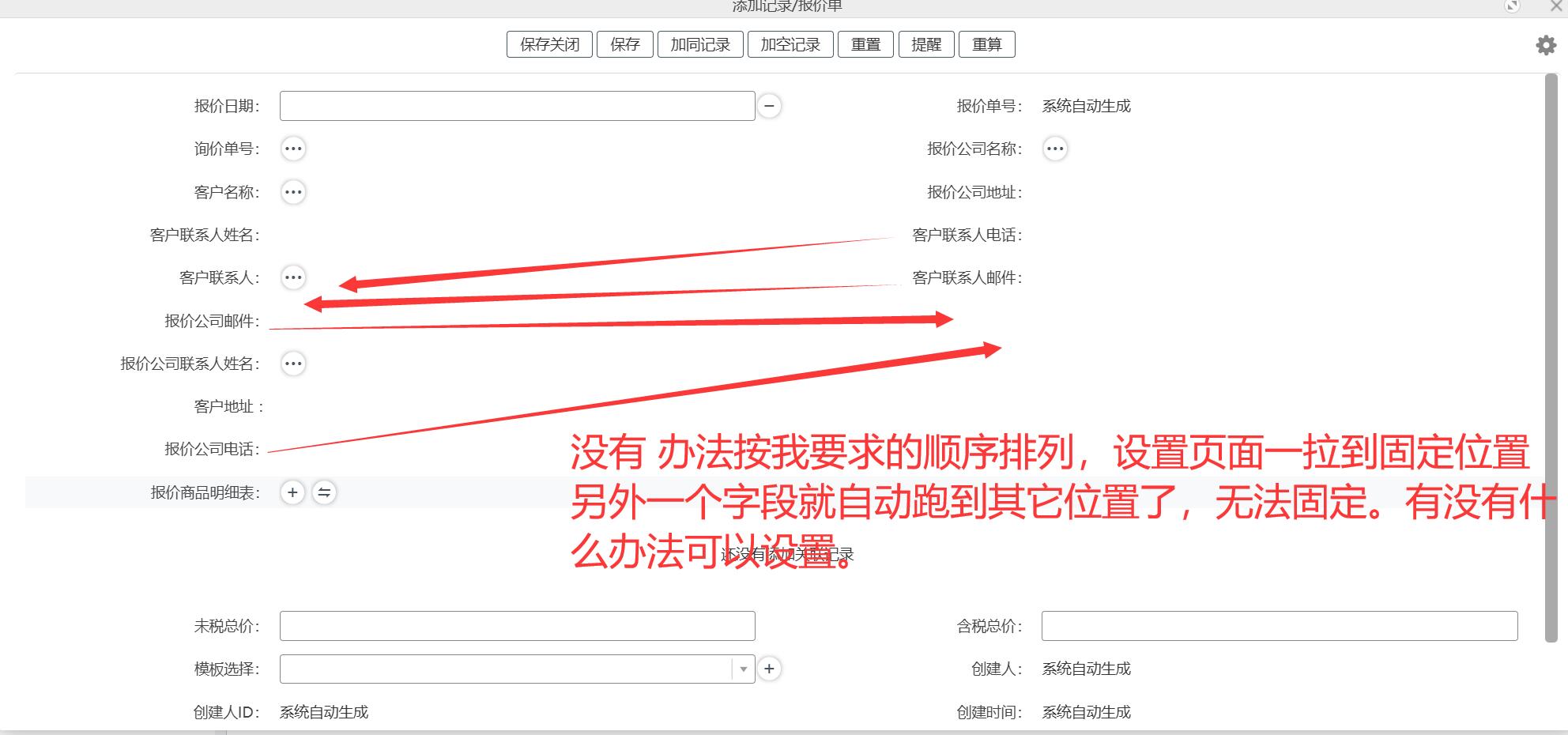Click the 保存关闭 button
Screen dimensions: 1568x735
548,44
